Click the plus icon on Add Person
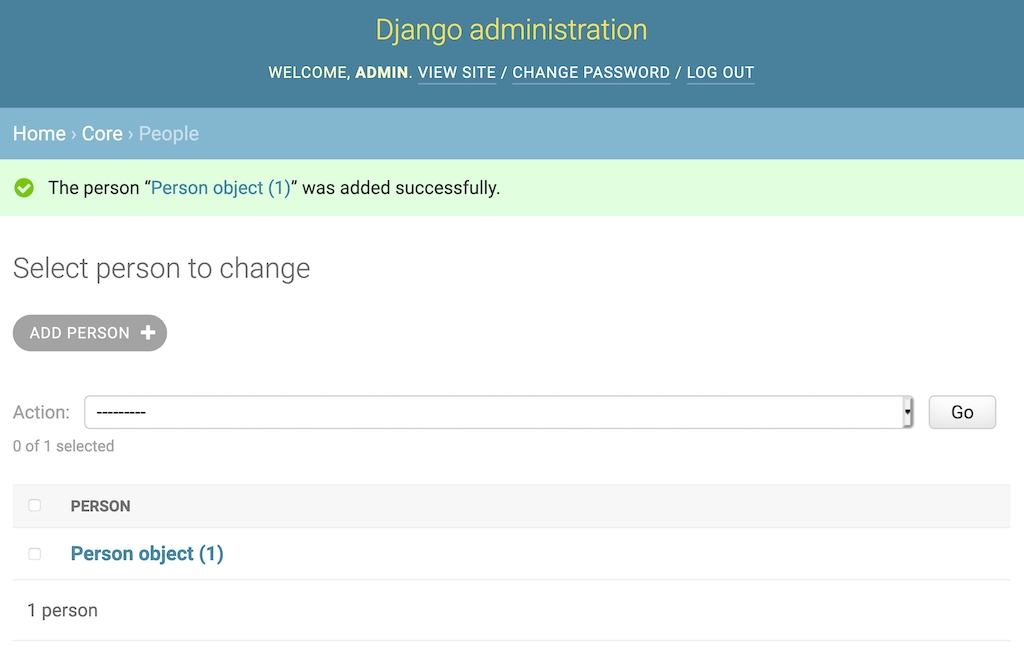The width and height of the screenshot is (1024, 654). (x=148, y=333)
